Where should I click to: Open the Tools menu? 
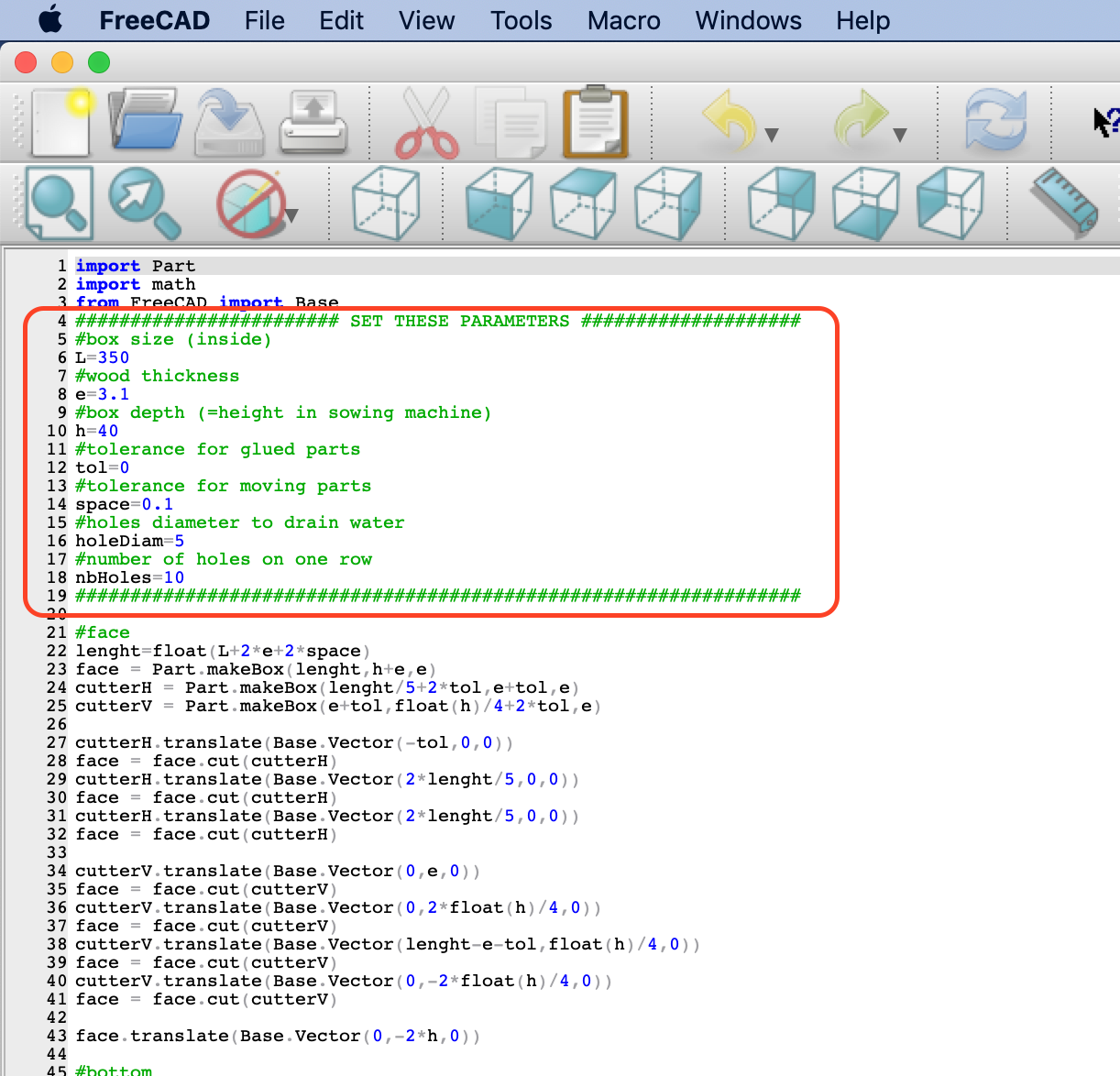(522, 20)
